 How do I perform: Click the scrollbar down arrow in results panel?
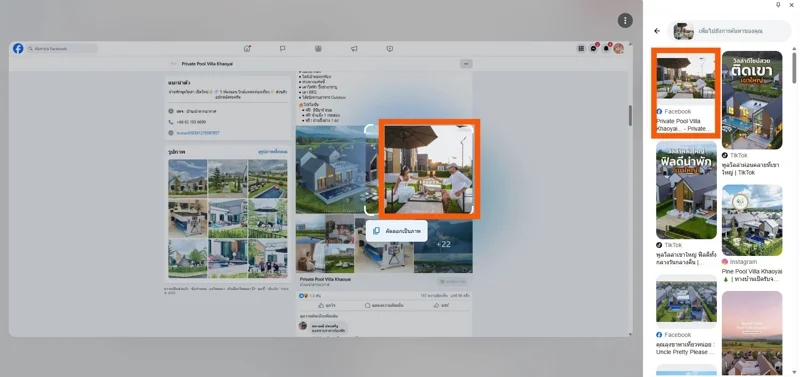pos(794,371)
